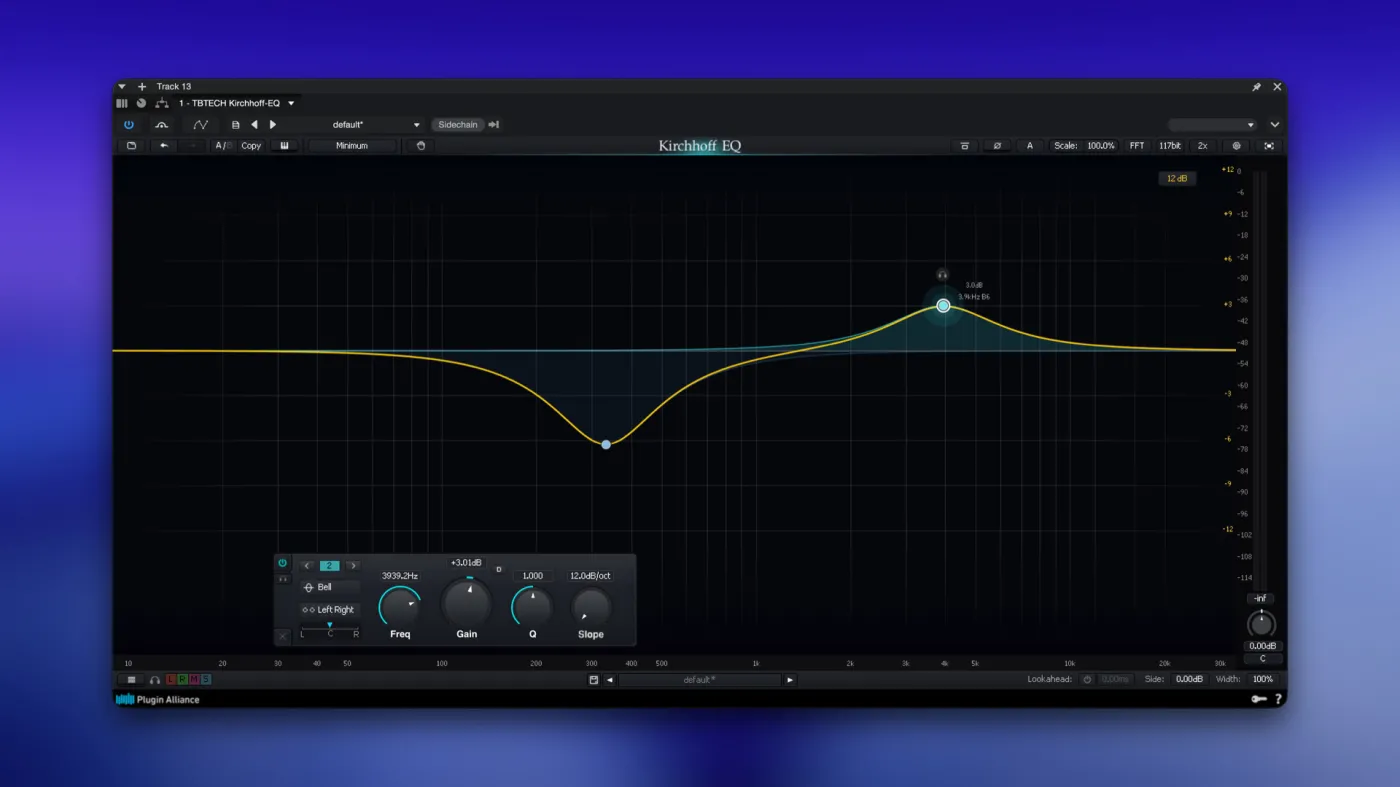Open the Minimum phase mode dropdown
Screen dimensions: 1400x787
tap(352, 146)
